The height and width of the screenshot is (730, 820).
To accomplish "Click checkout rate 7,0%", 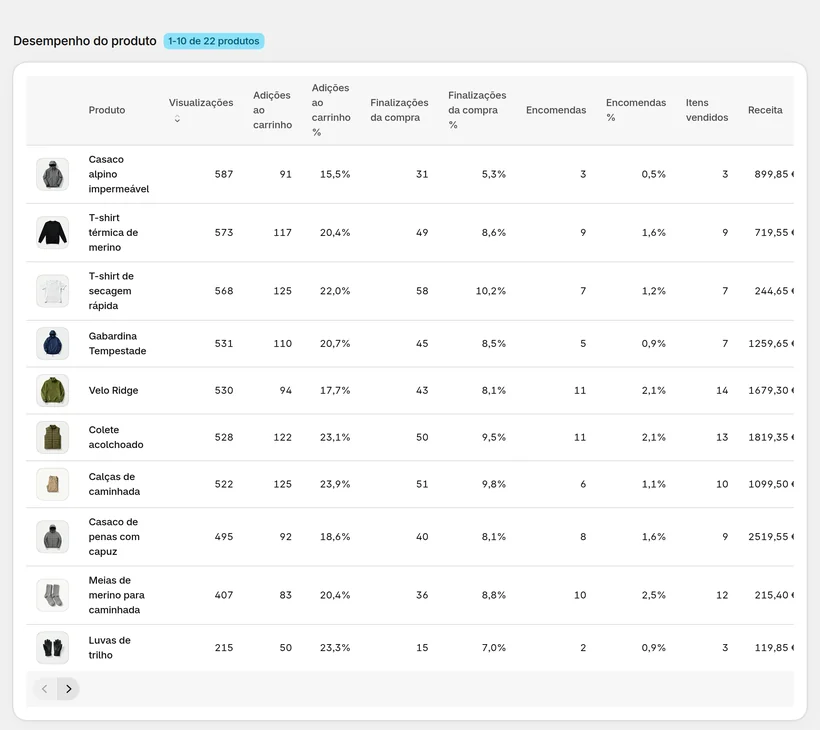I will 494,647.
